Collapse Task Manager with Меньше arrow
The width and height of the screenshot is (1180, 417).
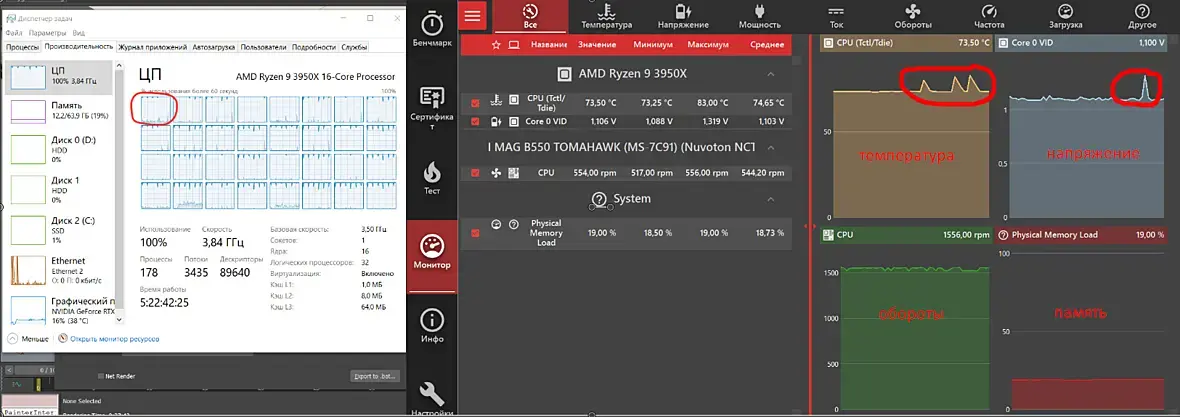[13, 339]
